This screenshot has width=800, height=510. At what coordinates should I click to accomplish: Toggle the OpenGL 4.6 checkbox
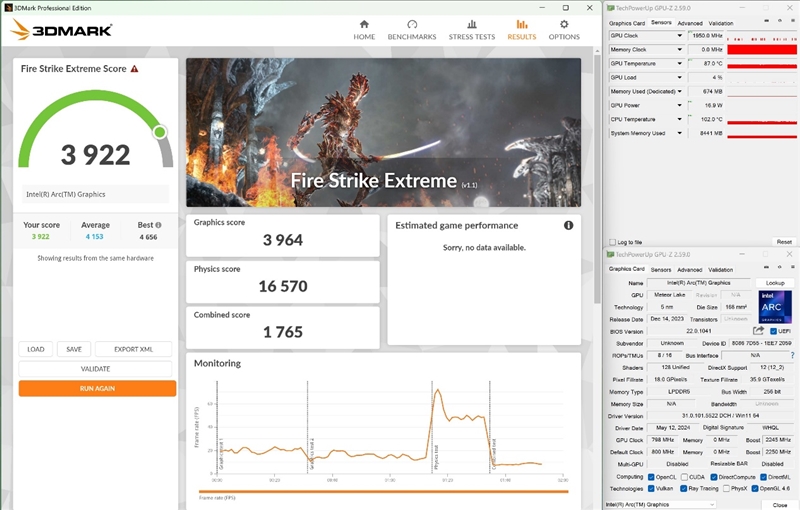755,489
